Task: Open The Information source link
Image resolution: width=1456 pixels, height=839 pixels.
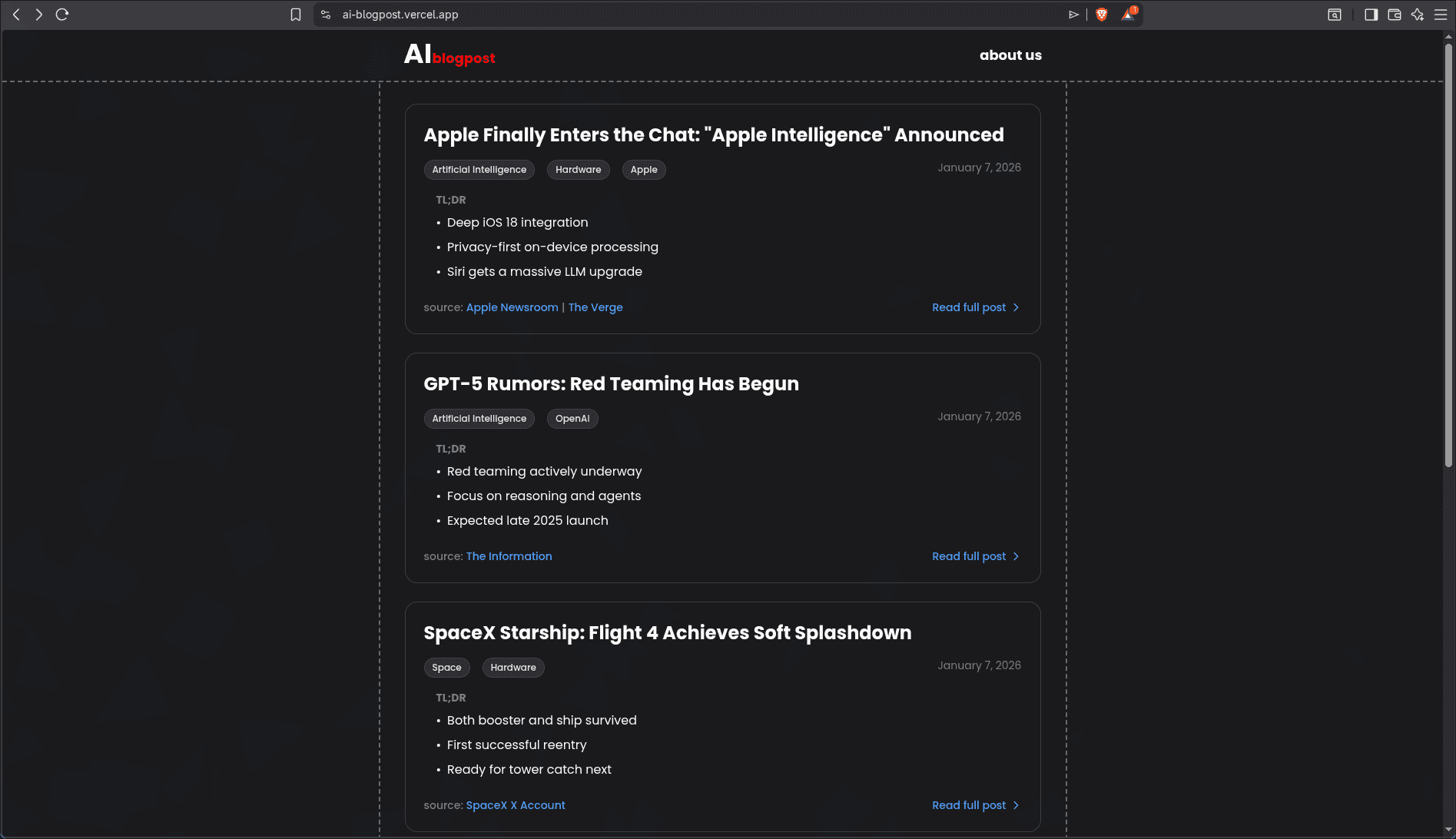Action: tap(509, 555)
